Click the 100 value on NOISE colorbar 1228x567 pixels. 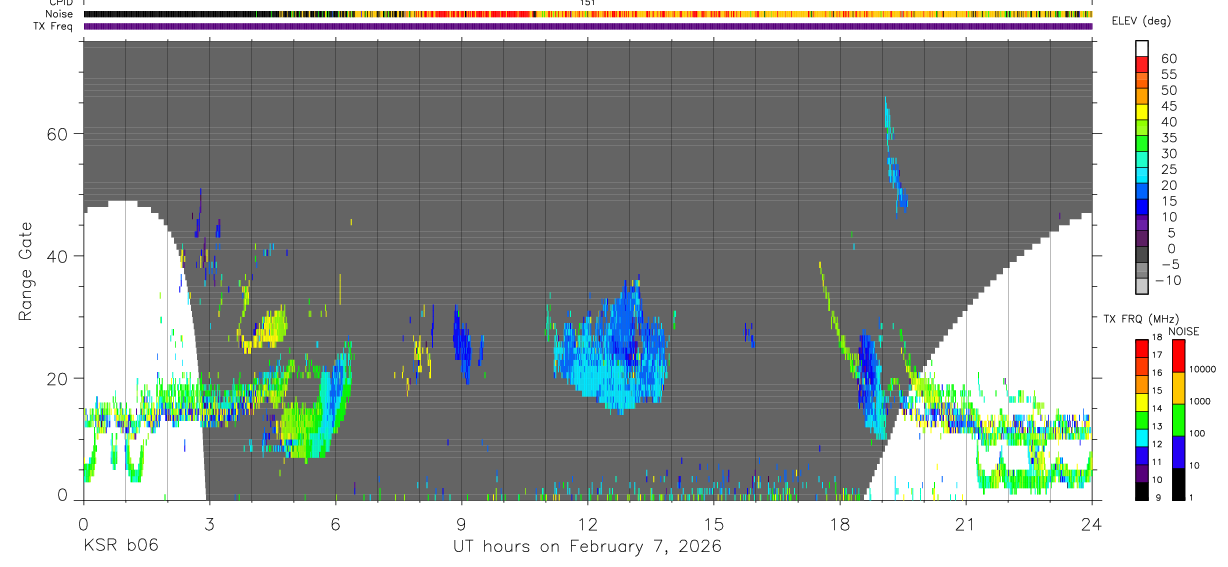tap(1199, 434)
